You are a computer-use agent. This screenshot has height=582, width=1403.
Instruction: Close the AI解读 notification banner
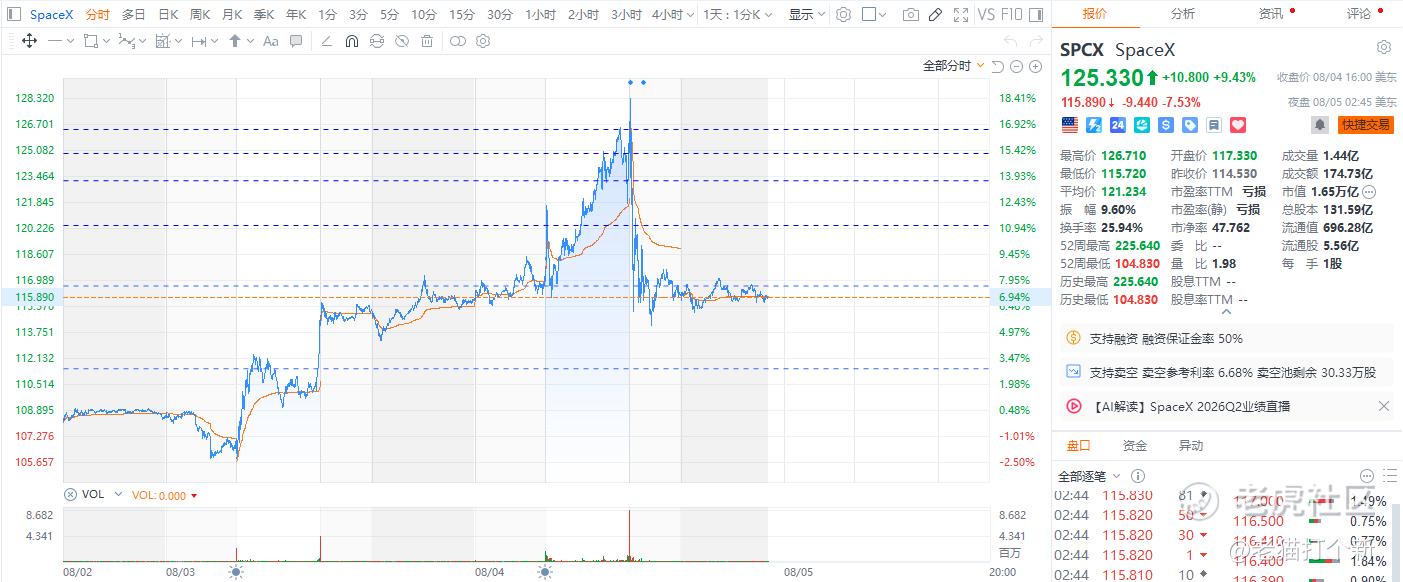point(1384,406)
